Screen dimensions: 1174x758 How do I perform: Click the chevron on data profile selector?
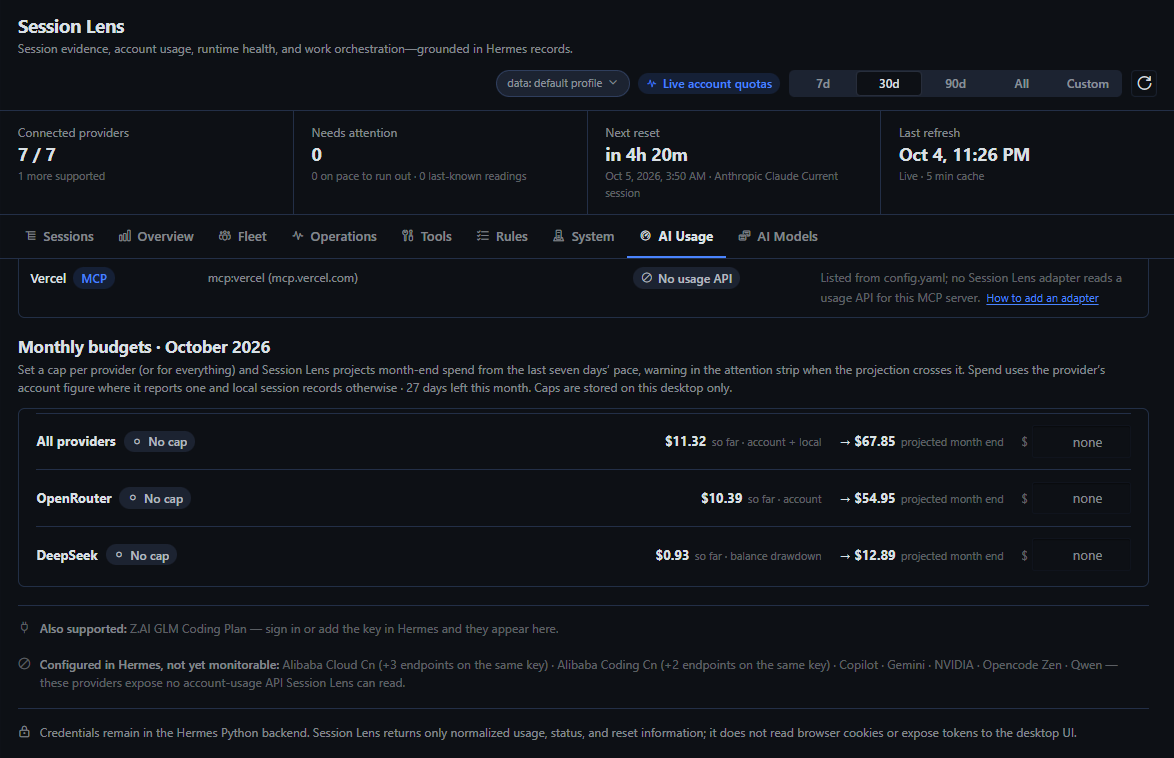(613, 82)
